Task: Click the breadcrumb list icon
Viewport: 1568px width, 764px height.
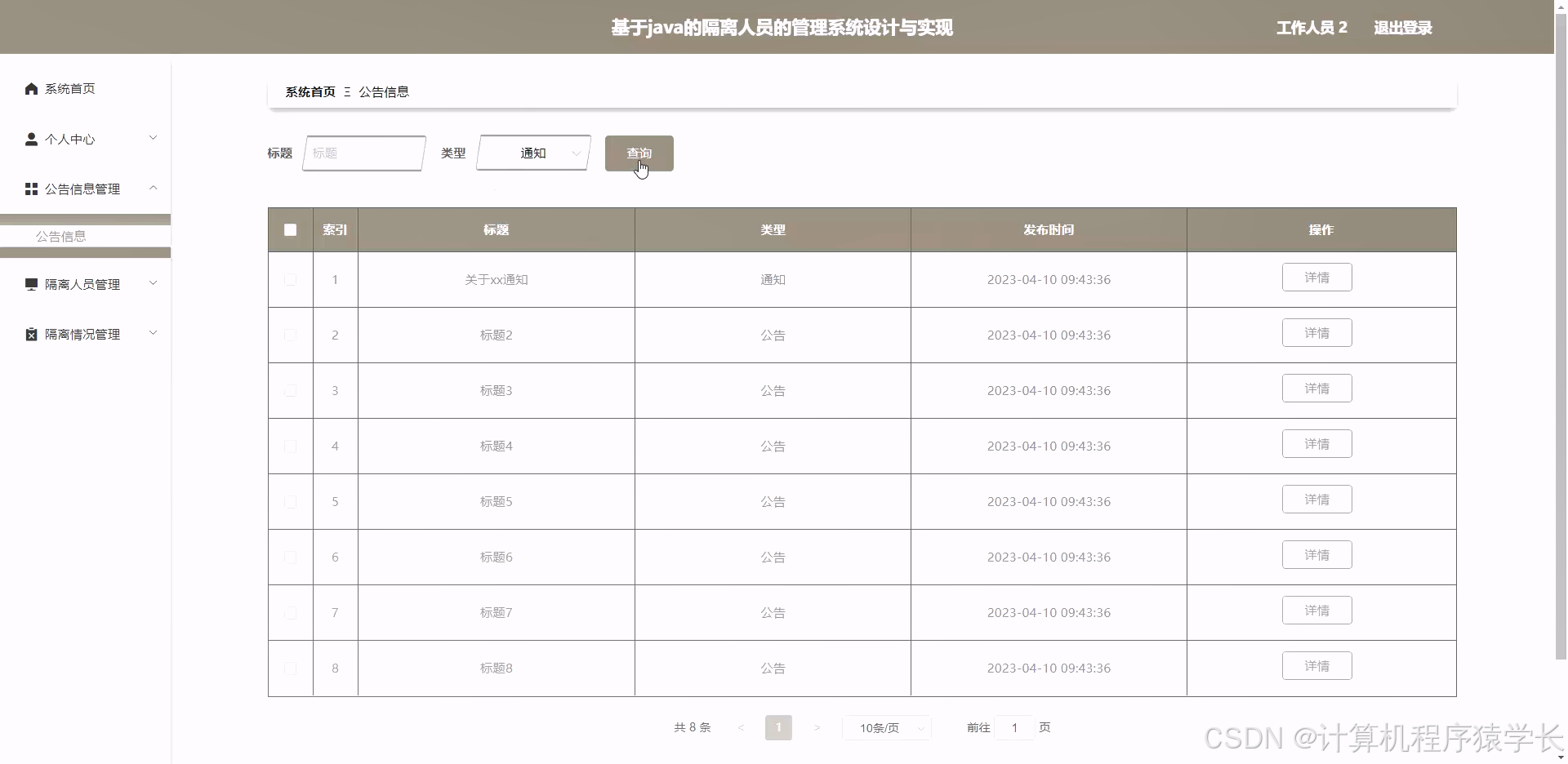Action: coord(347,91)
